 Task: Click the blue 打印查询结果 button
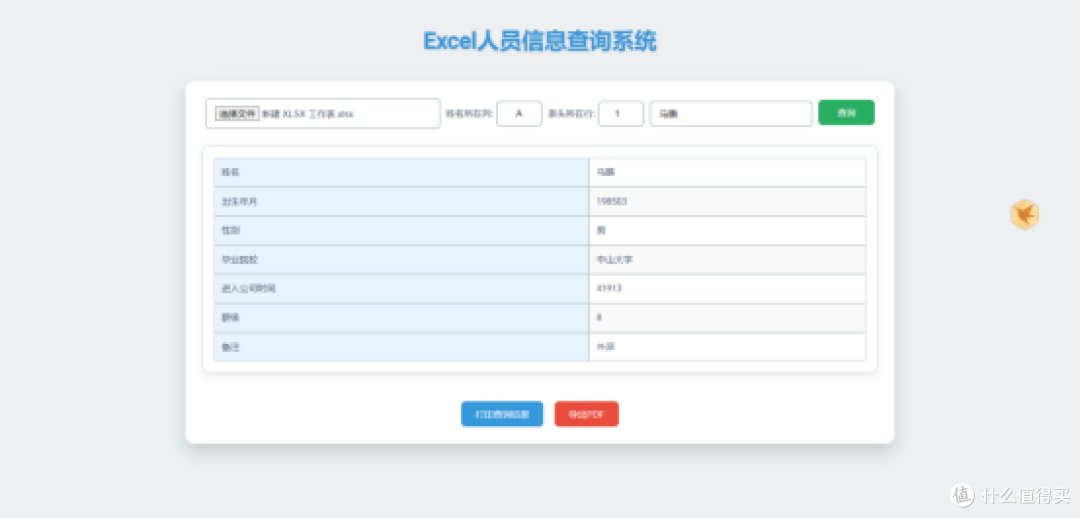pos(502,414)
